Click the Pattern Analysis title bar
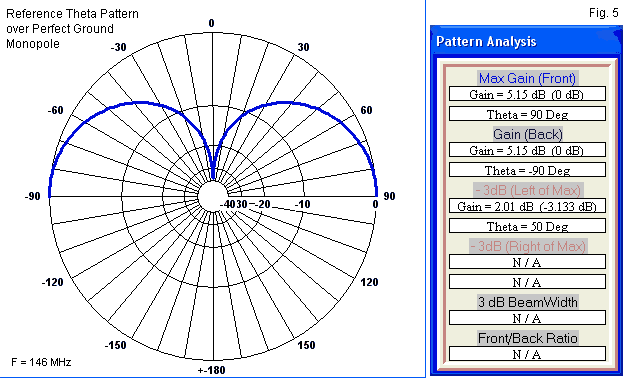The width and height of the screenshot is (625, 380). tap(526, 41)
